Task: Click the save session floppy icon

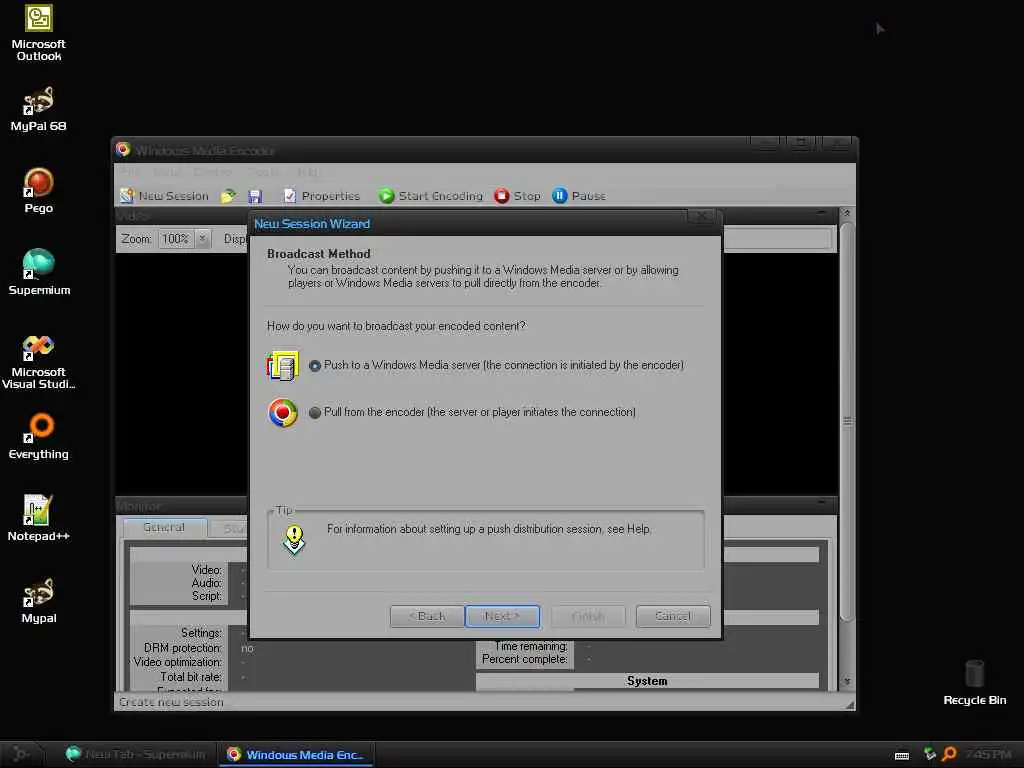Action: [255, 196]
